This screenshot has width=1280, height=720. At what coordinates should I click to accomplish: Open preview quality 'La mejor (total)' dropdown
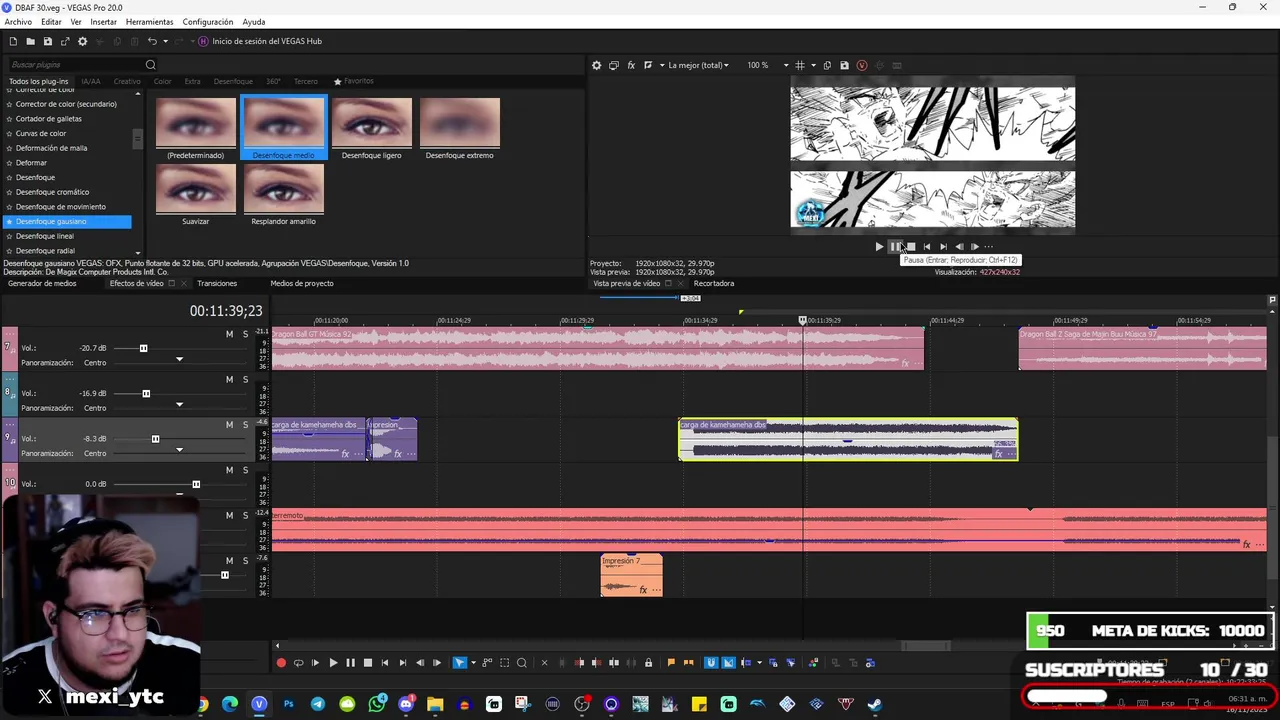(698, 65)
